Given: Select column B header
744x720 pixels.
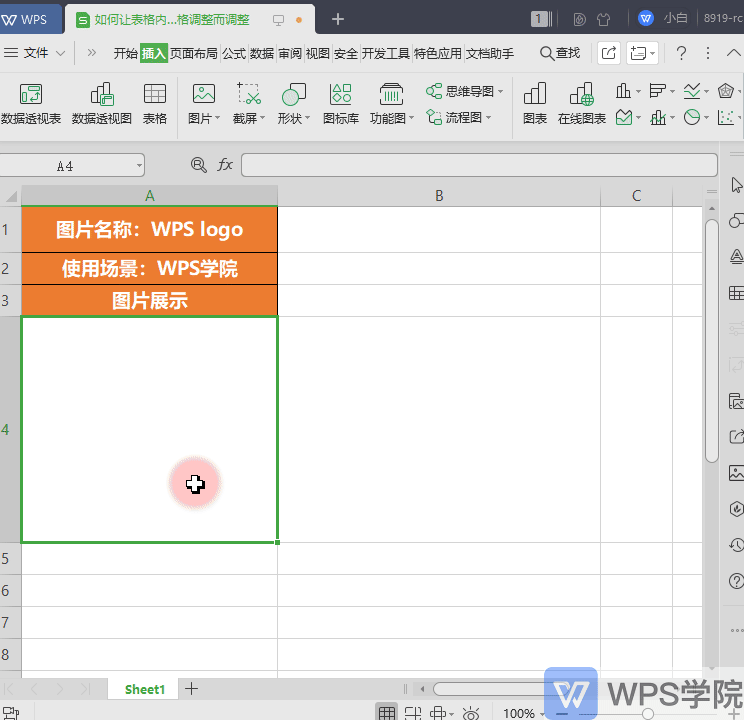Looking at the screenshot, I should click(439, 196).
